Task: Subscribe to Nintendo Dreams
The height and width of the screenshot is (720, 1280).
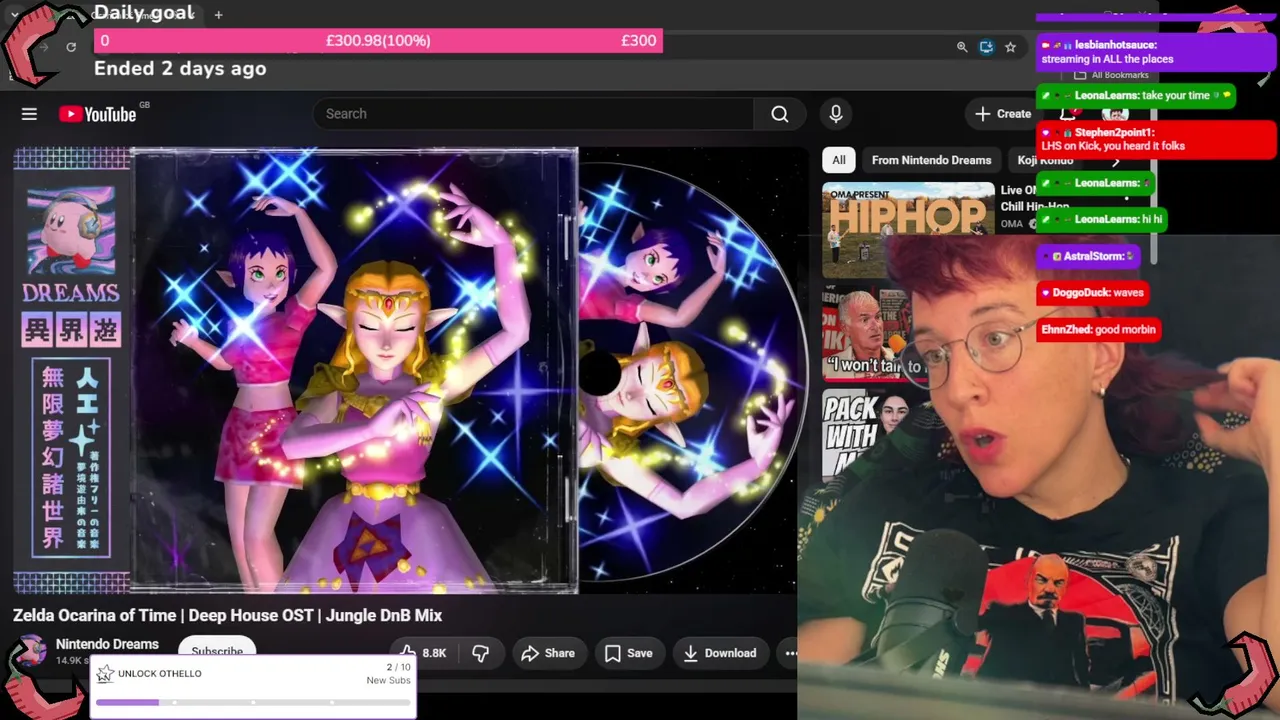Action: tap(217, 650)
